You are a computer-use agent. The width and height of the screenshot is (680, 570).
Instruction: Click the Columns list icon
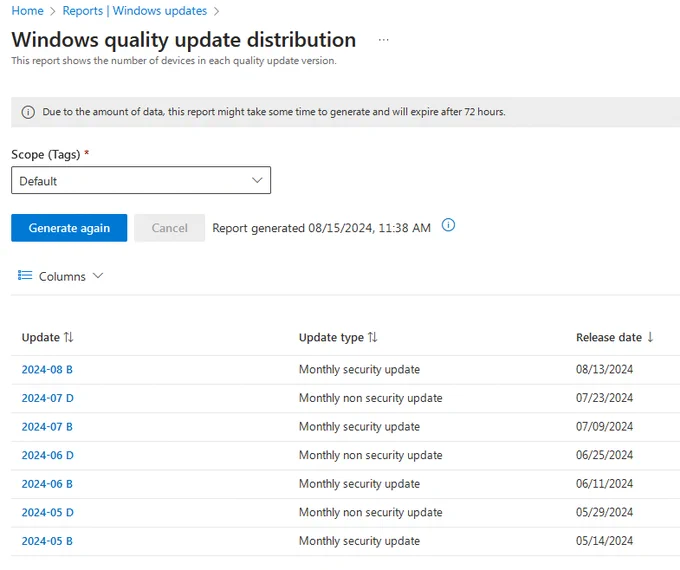25,275
